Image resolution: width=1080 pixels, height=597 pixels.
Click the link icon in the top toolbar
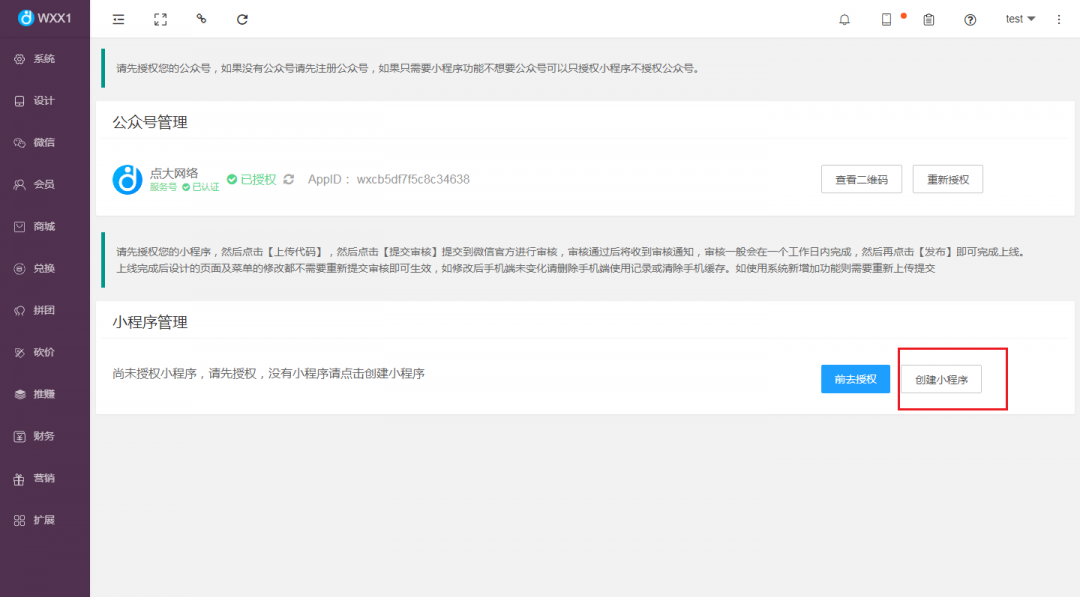coord(200,18)
